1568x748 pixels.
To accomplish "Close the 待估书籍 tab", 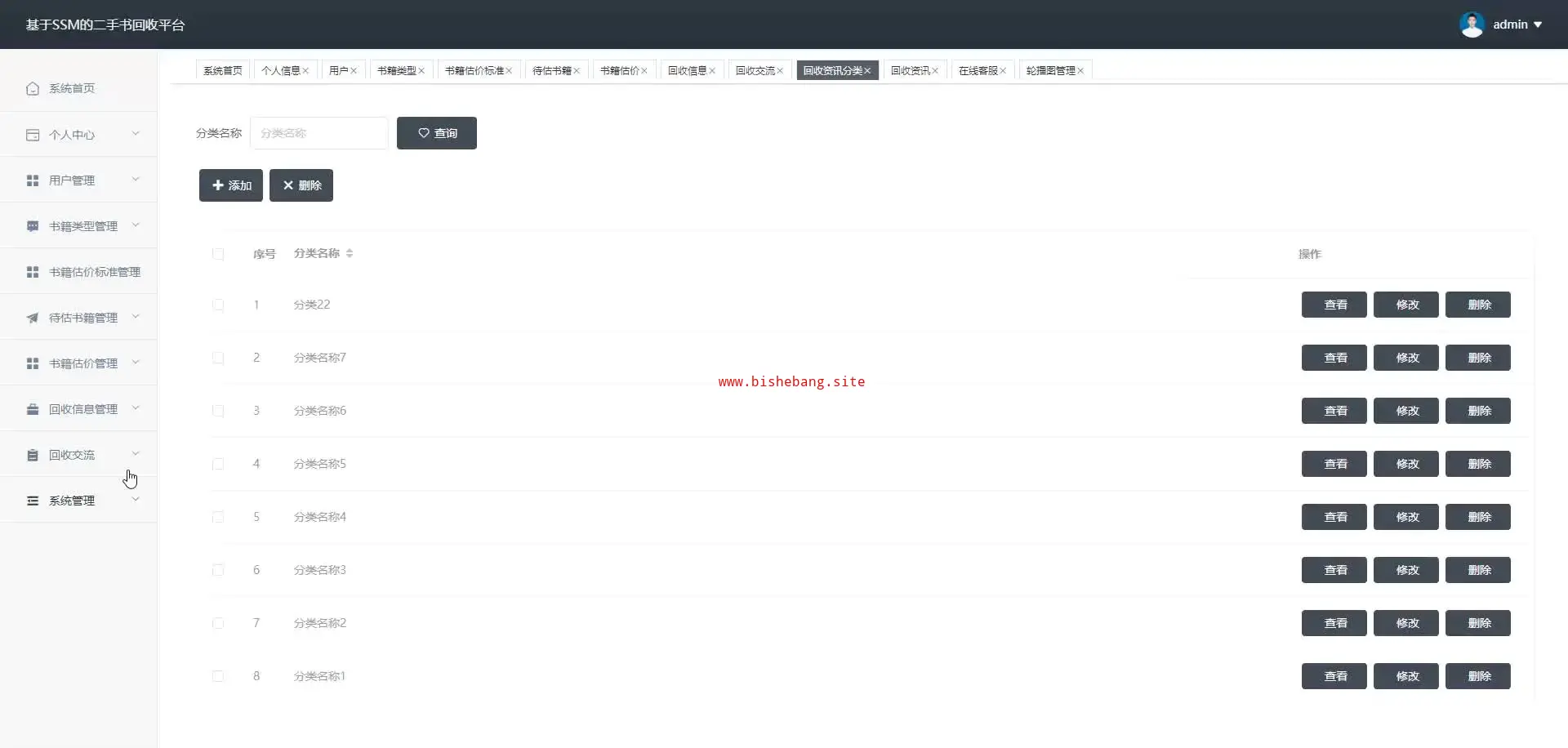I will tap(577, 71).
